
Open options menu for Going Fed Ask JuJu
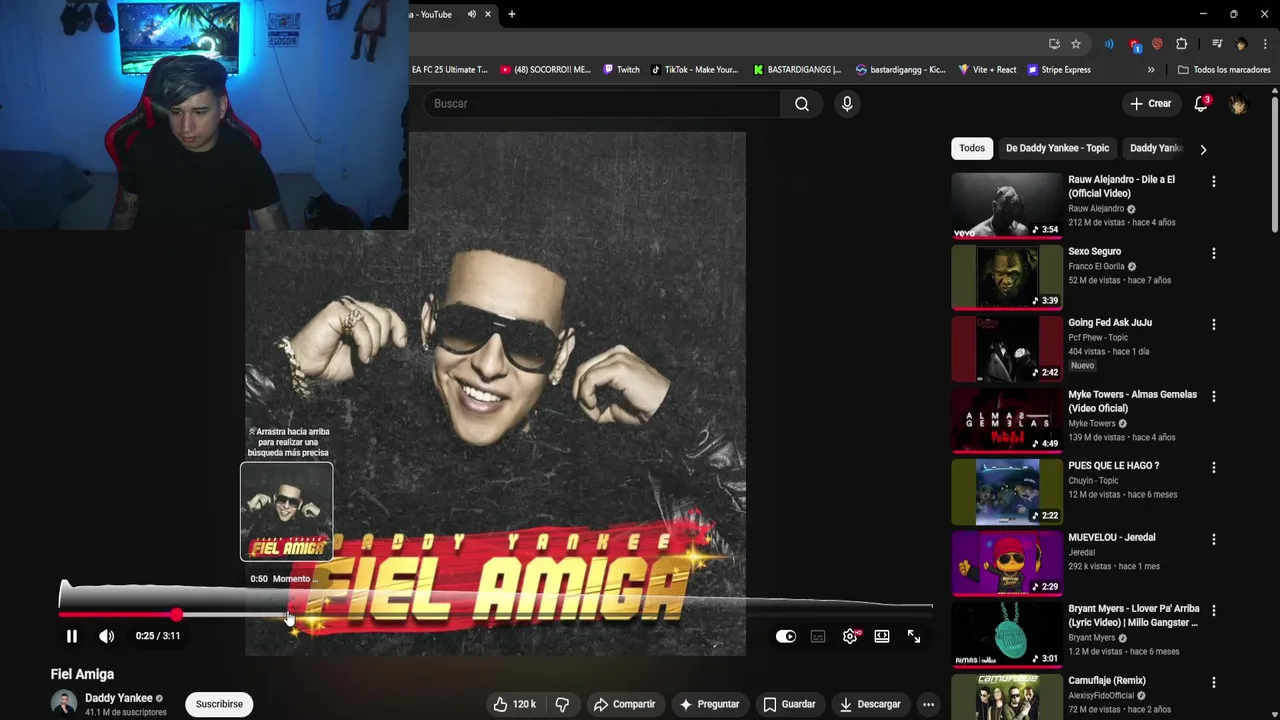pyautogui.click(x=1214, y=325)
